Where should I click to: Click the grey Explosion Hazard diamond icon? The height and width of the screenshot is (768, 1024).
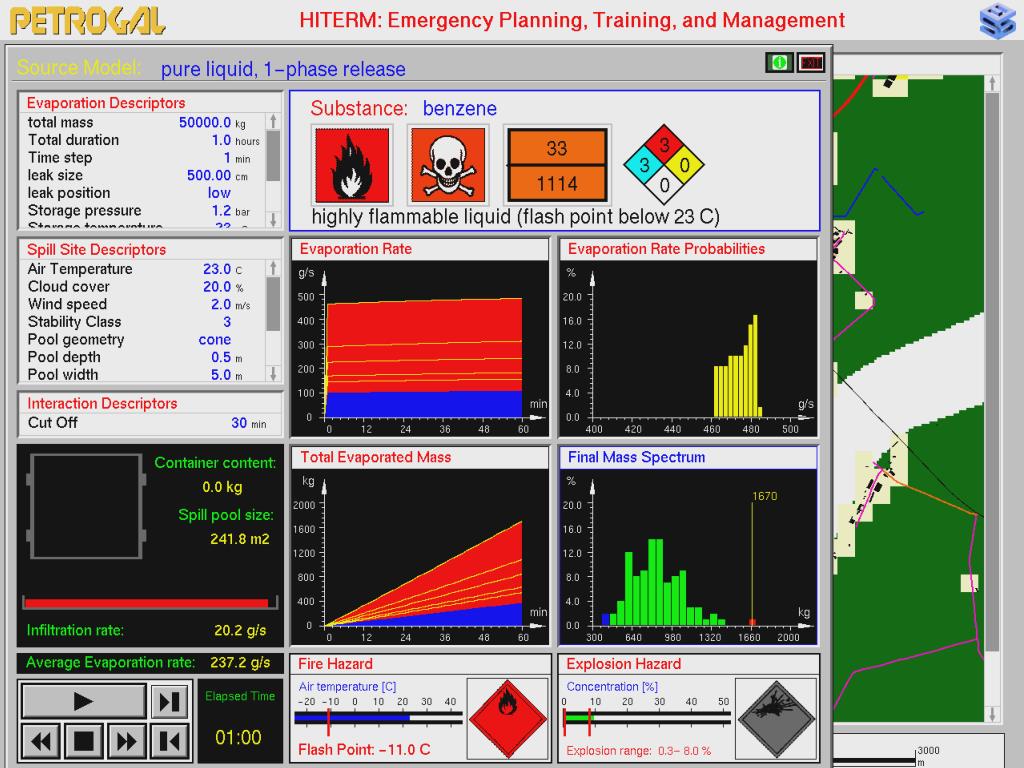776,718
